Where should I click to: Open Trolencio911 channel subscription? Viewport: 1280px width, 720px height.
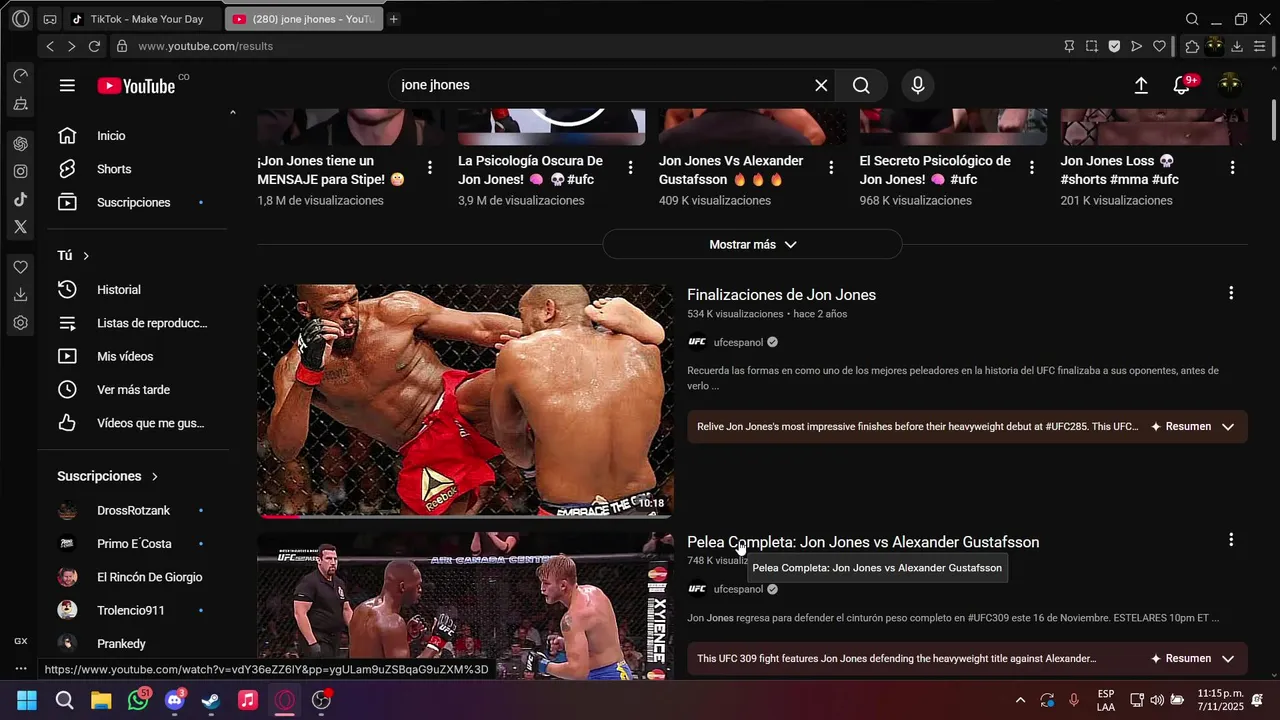click(132, 610)
